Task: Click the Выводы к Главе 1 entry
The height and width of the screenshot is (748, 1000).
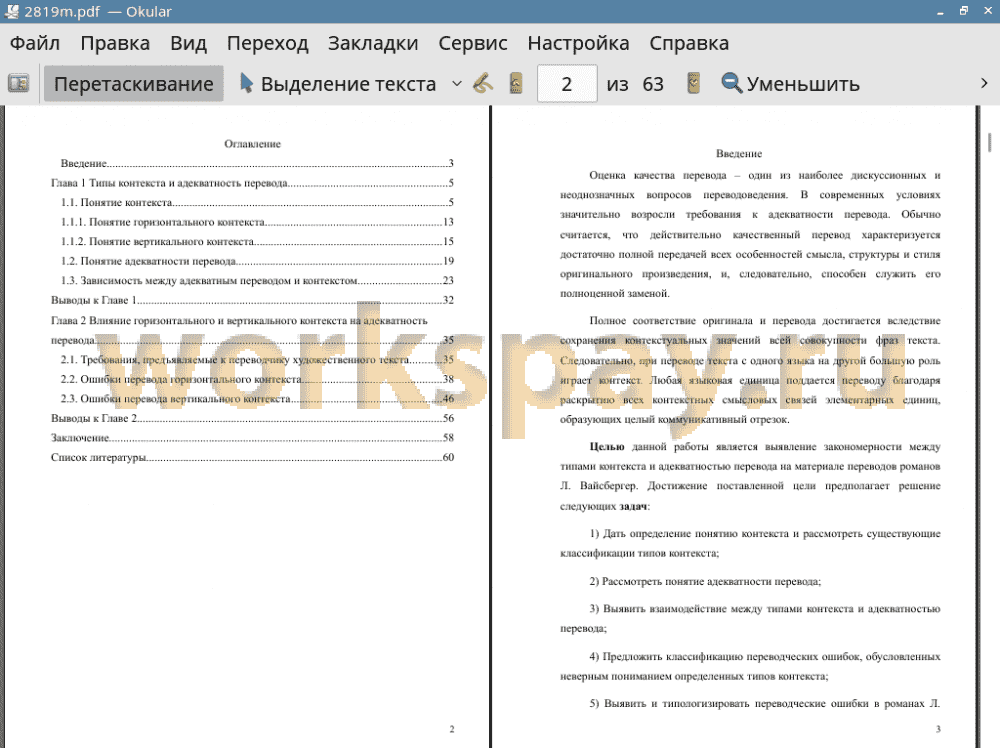Action: (253, 300)
